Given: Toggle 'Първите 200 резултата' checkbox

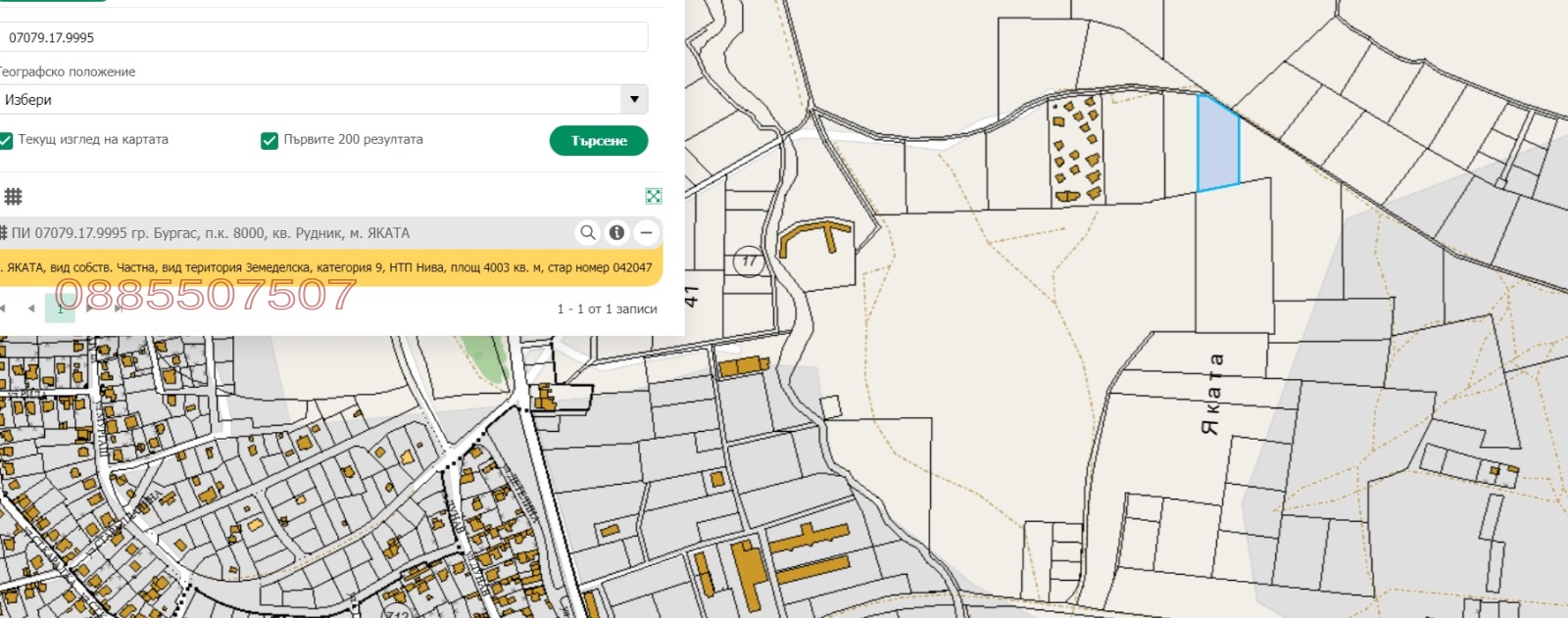Looking at the screenshot, I should [269, 140].
